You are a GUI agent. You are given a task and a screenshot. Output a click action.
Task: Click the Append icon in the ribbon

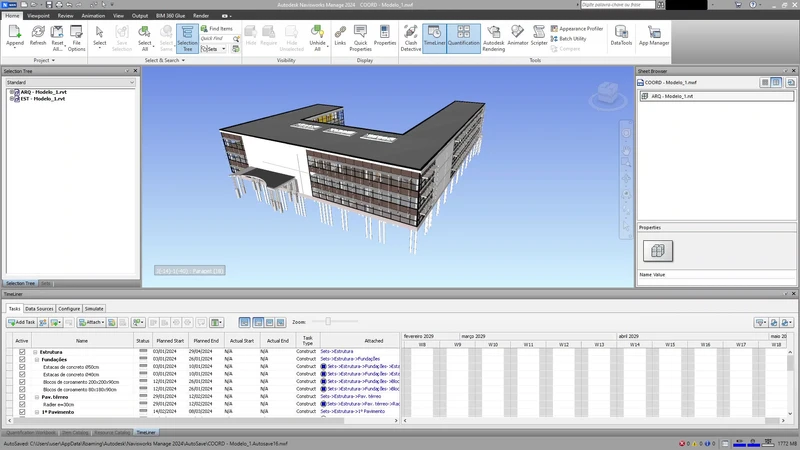point(15,37)
